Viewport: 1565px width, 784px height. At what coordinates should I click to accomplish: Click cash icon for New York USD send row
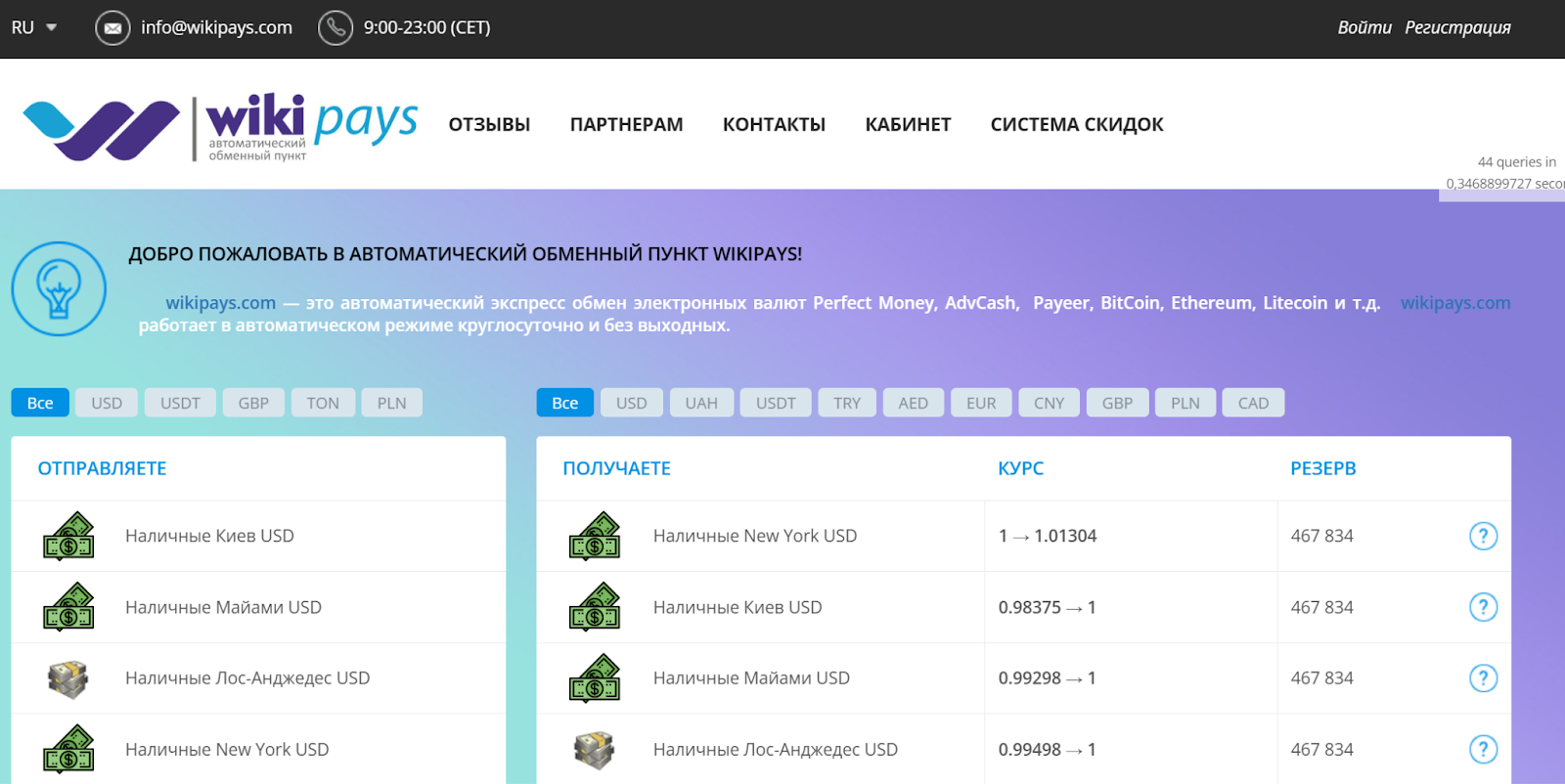click(68, 750)
